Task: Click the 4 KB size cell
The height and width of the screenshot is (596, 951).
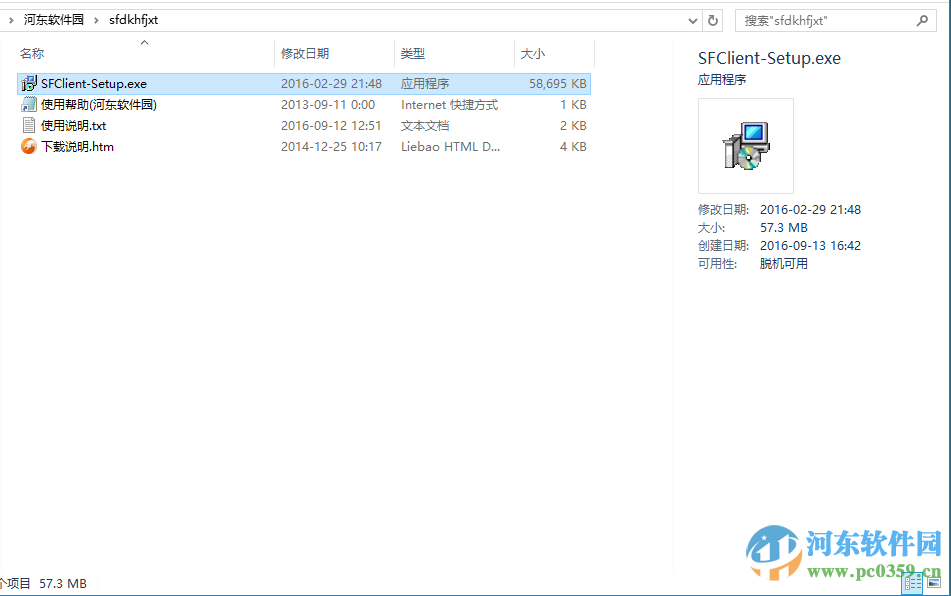Action: pos(573,146)
